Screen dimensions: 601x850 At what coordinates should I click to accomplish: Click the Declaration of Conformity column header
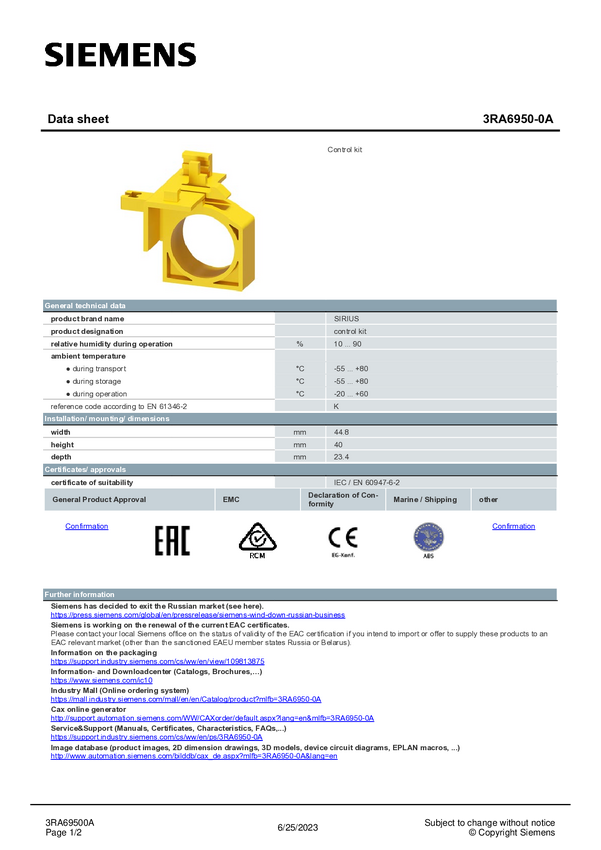pyautogui.click(x=343, y=500)
